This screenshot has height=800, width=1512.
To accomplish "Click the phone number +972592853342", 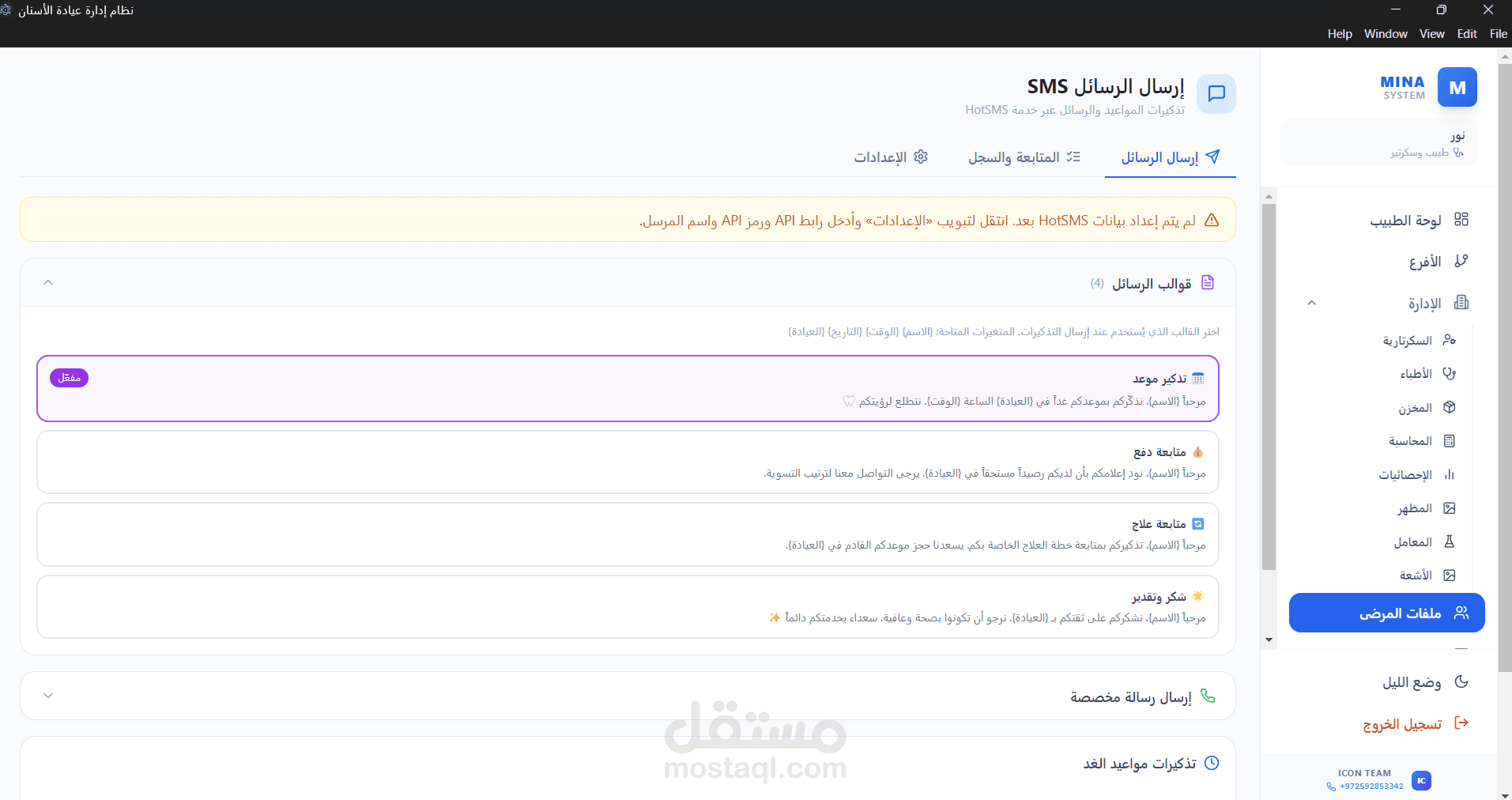I will 1371,787.
